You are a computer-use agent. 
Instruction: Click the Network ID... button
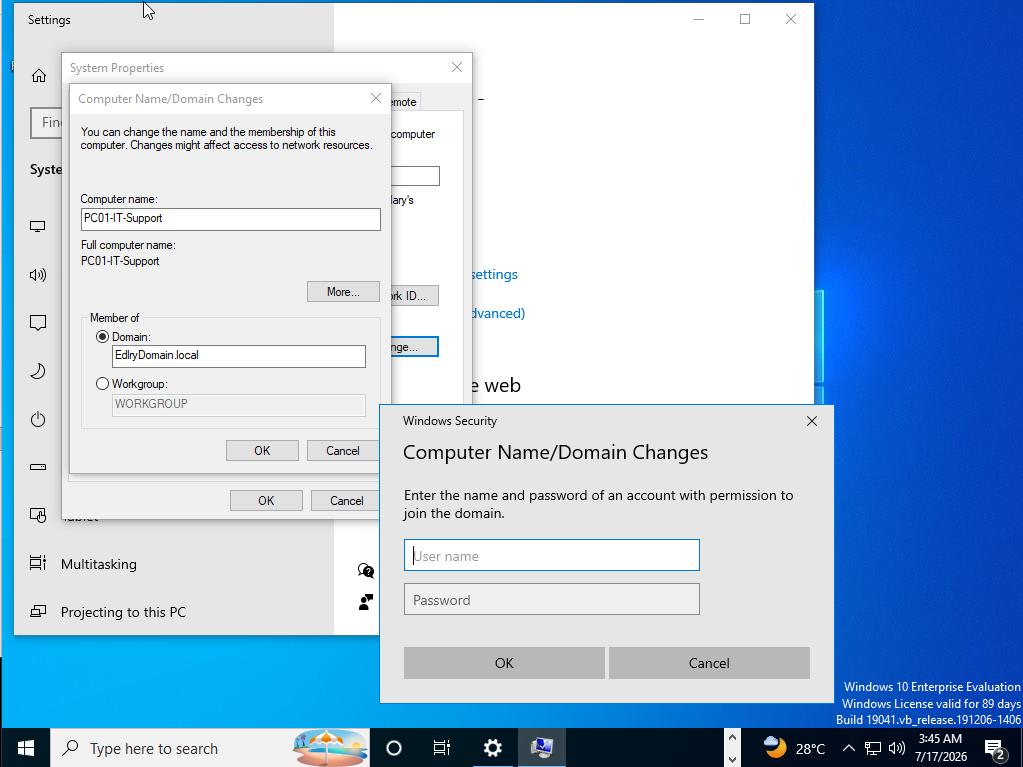point(414,295)
